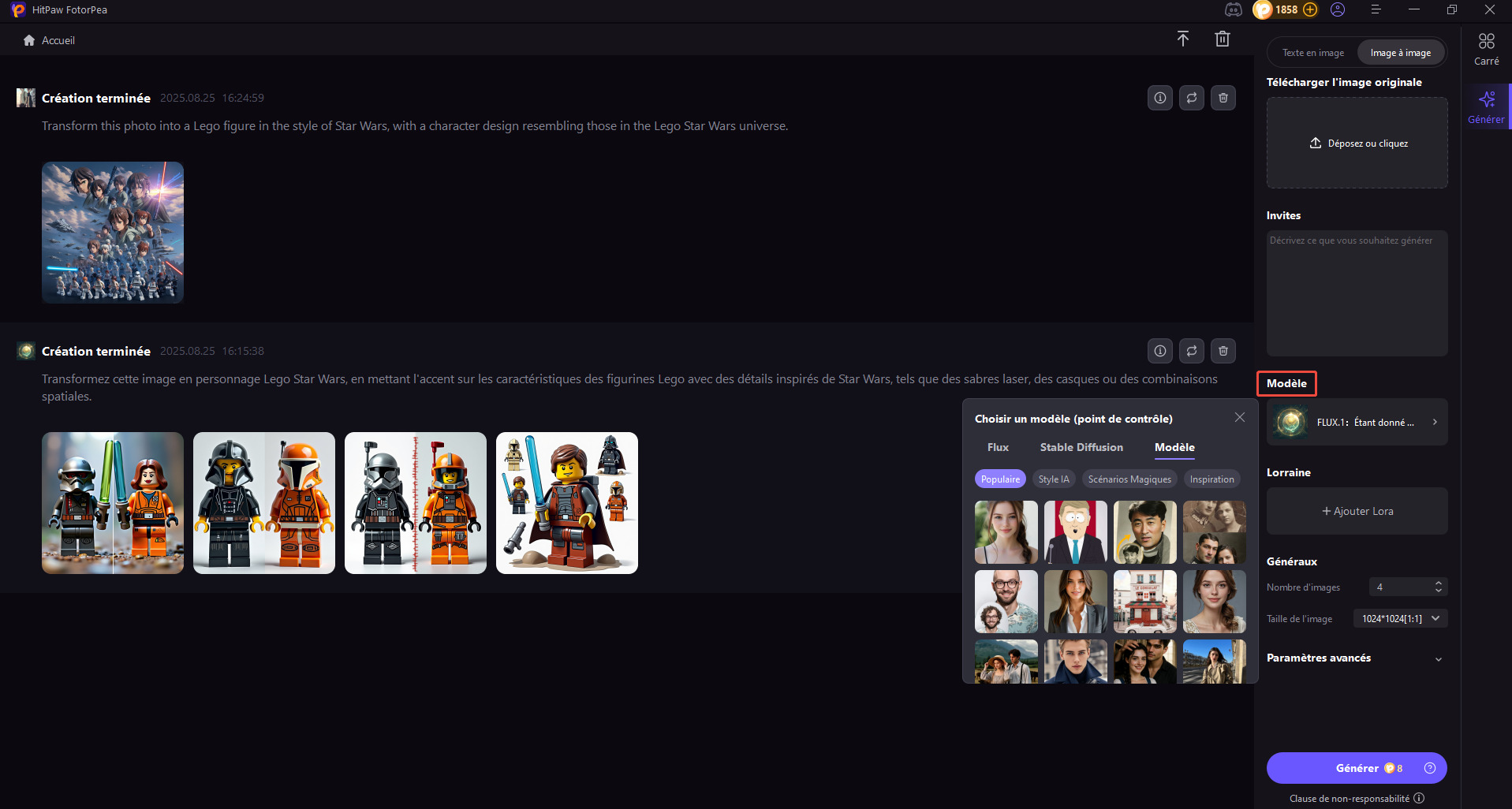Open the Carré sidebar tool
The image size is (1512, 809).
(x=1486, y=49)
